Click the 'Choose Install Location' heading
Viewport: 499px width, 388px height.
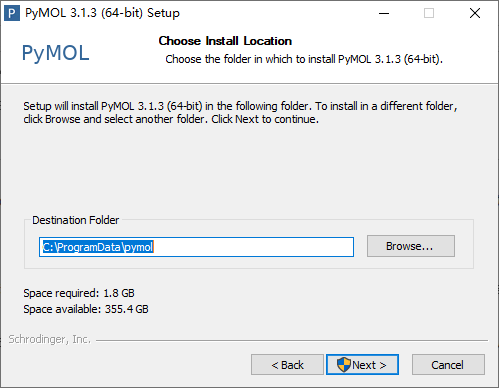click(x=225, y=41)
